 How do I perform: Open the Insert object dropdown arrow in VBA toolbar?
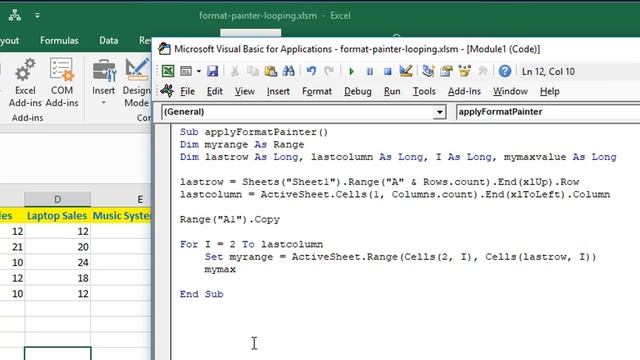click(198, 71)
